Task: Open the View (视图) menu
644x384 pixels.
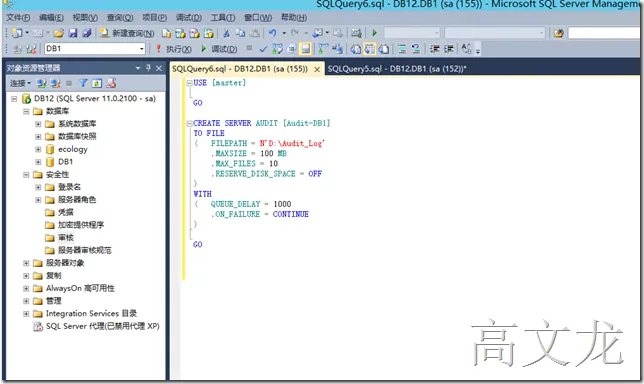Action: coord(85,18)
